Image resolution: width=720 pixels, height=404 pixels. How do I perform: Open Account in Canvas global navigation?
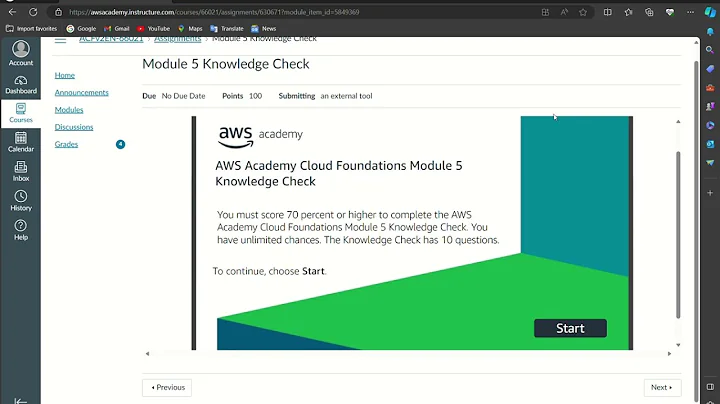coord(21,53)
